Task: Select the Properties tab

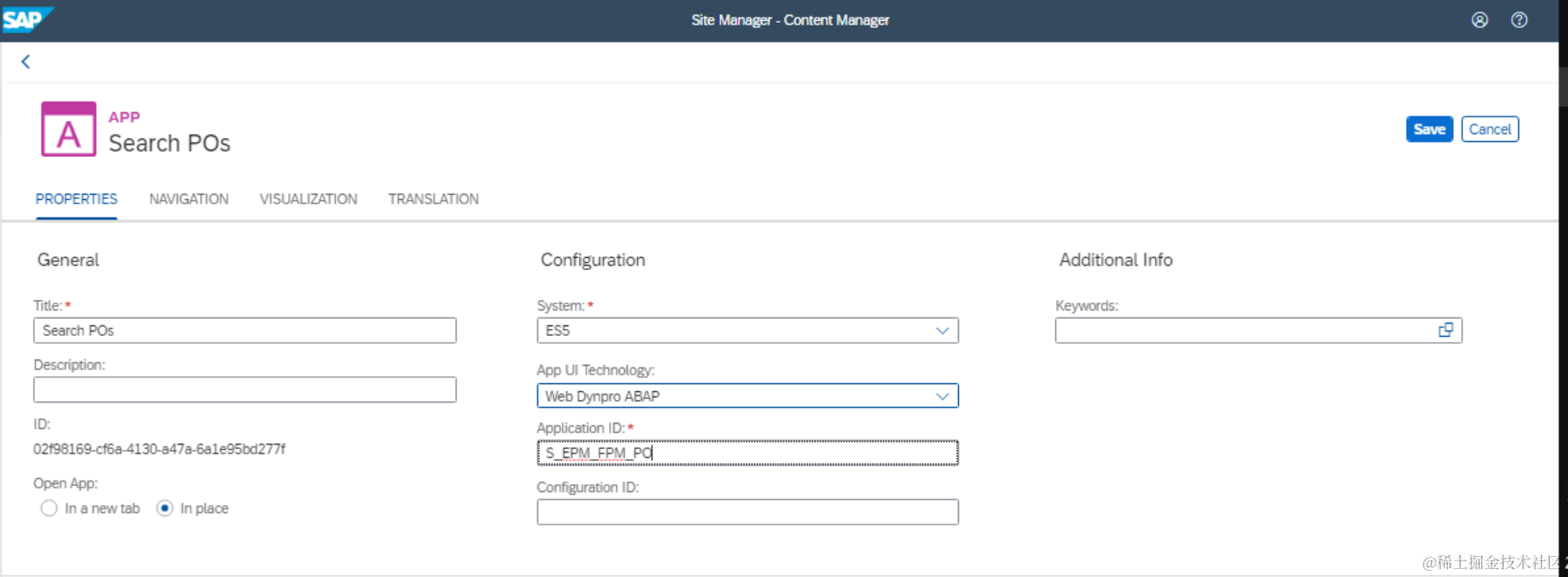Action: coord(76,199)
